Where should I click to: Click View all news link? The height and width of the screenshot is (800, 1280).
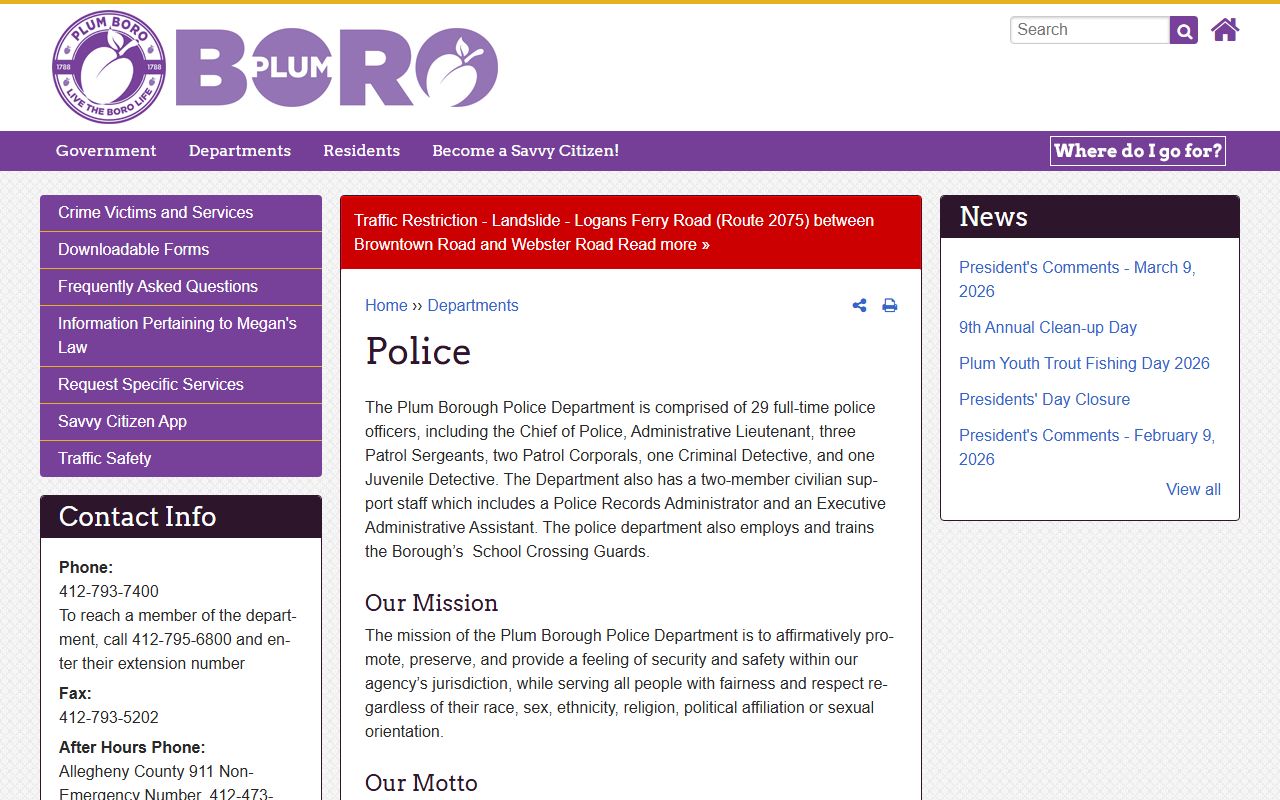(x=1193, y=489)
